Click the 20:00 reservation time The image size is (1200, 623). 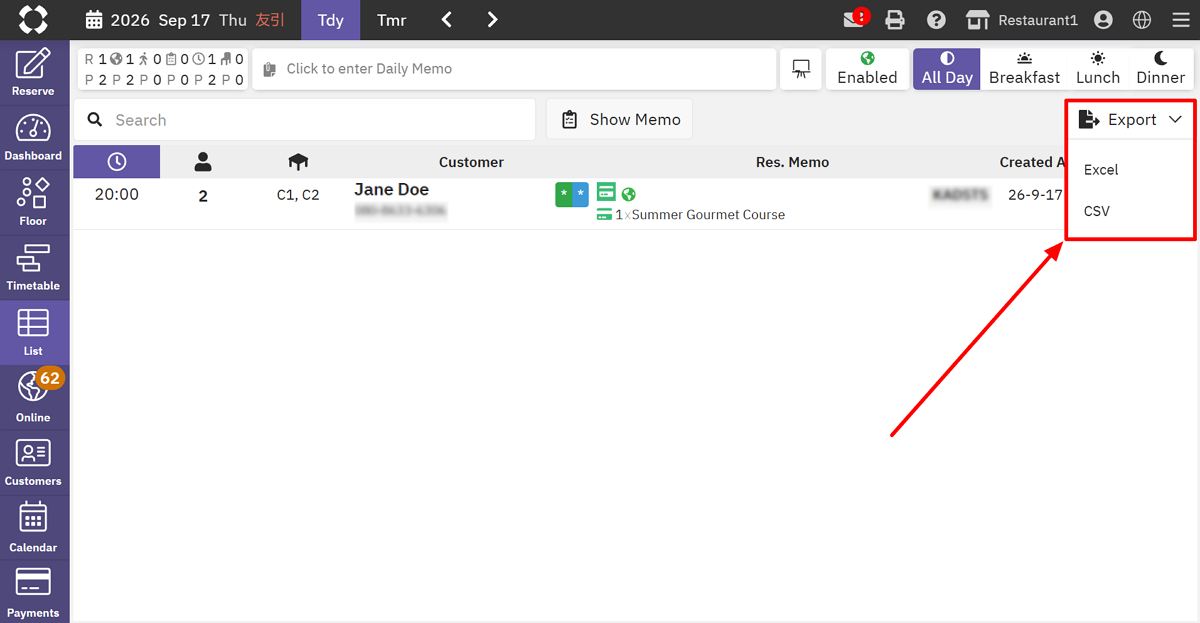pos(117,194)
